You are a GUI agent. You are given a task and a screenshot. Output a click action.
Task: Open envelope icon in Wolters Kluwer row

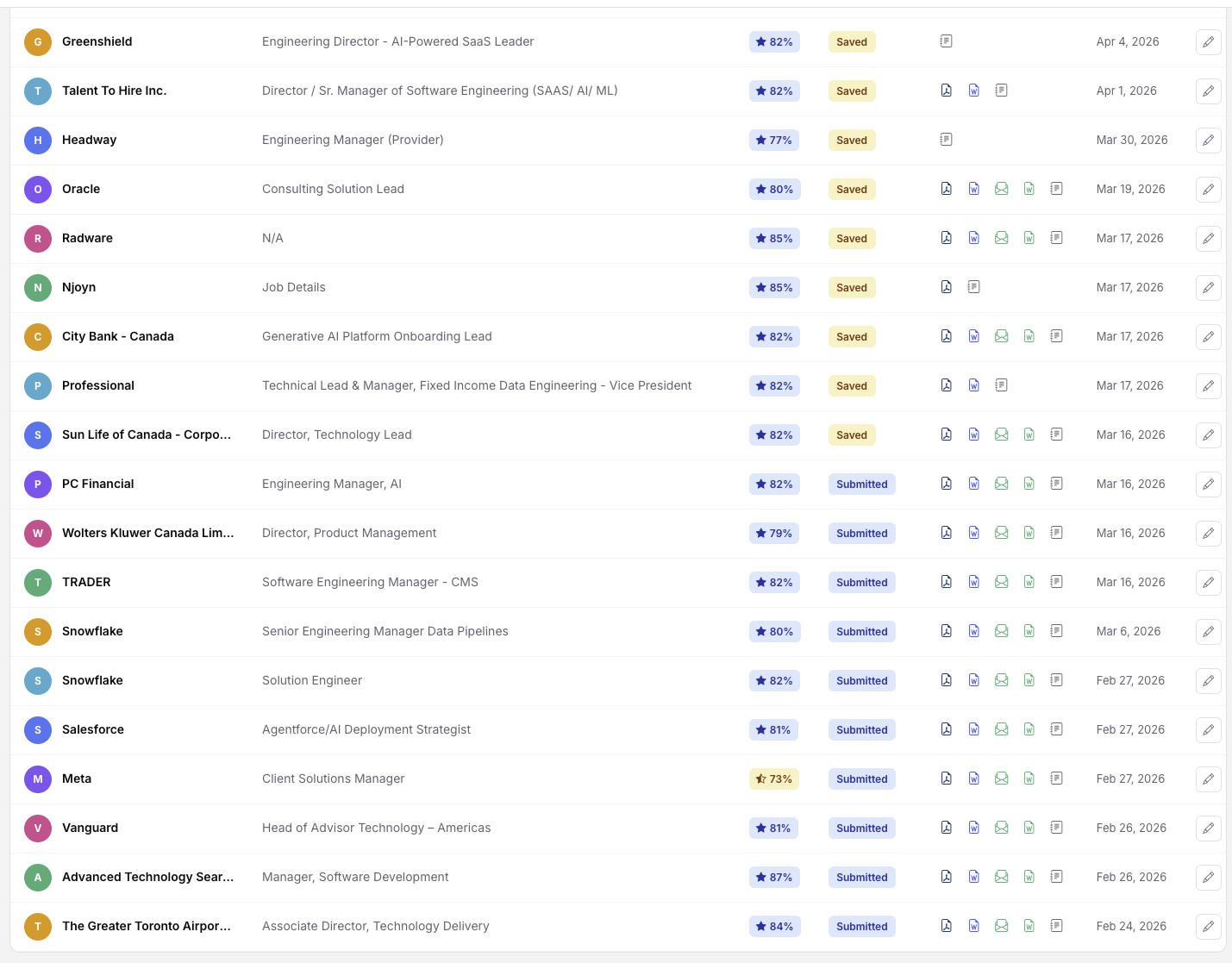click(x=1001, y=533)
